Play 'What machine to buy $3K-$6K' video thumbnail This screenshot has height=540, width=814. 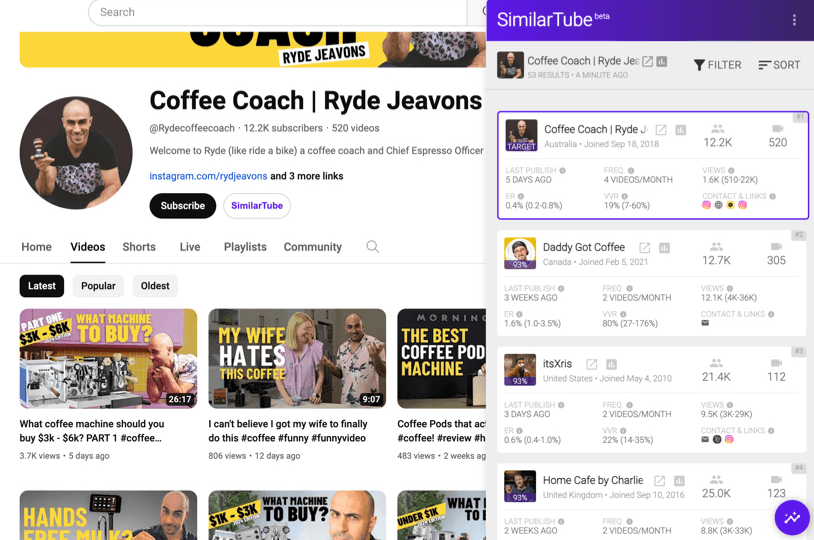click(x=108, y=359)
